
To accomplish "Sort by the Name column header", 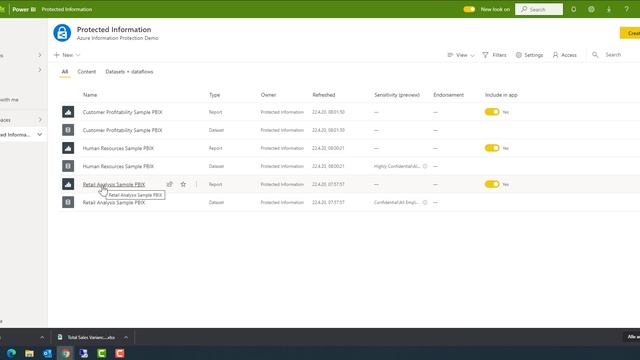I will [x=90, y=95].
